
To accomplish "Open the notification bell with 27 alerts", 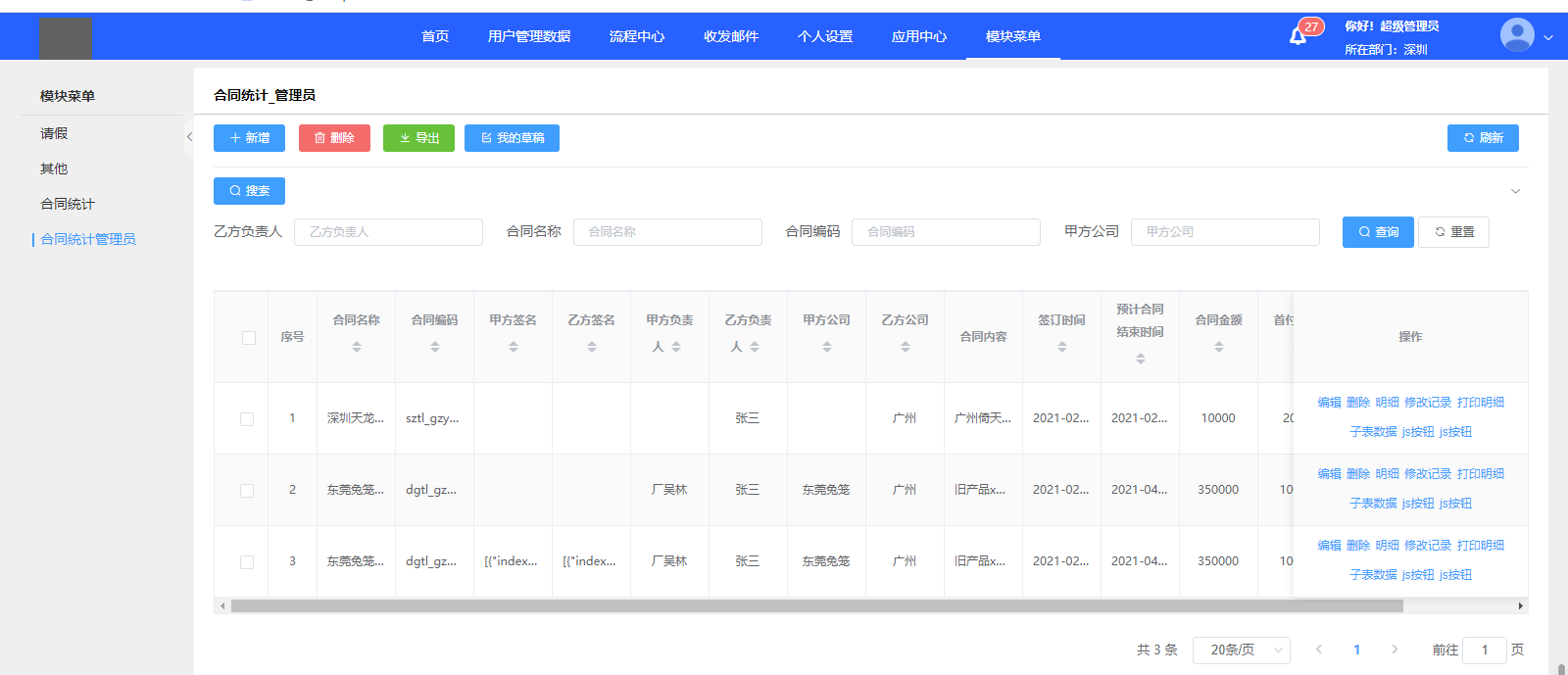I will 1298,36.
